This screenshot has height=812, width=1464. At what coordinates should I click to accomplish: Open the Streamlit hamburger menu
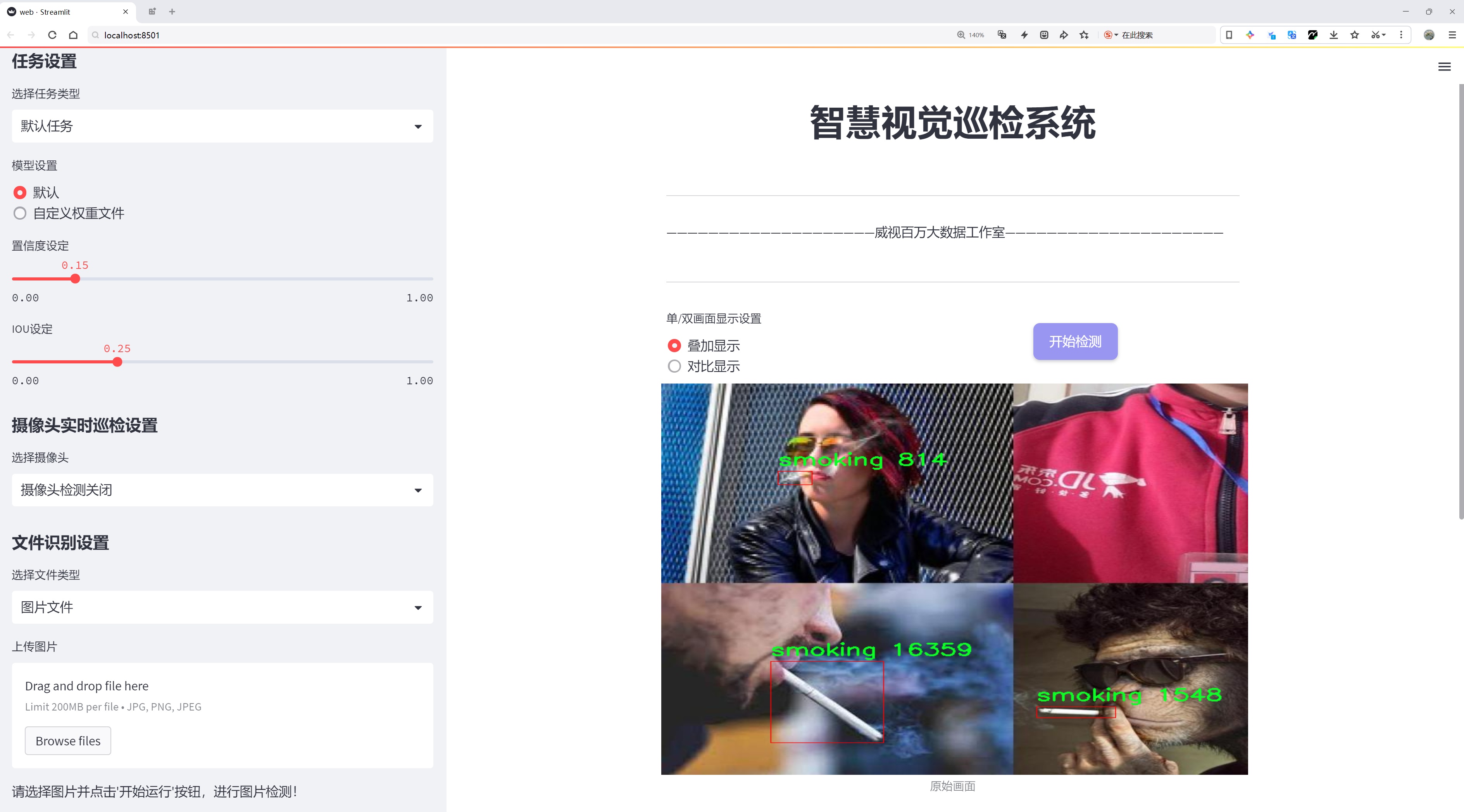click(1444, 67)
